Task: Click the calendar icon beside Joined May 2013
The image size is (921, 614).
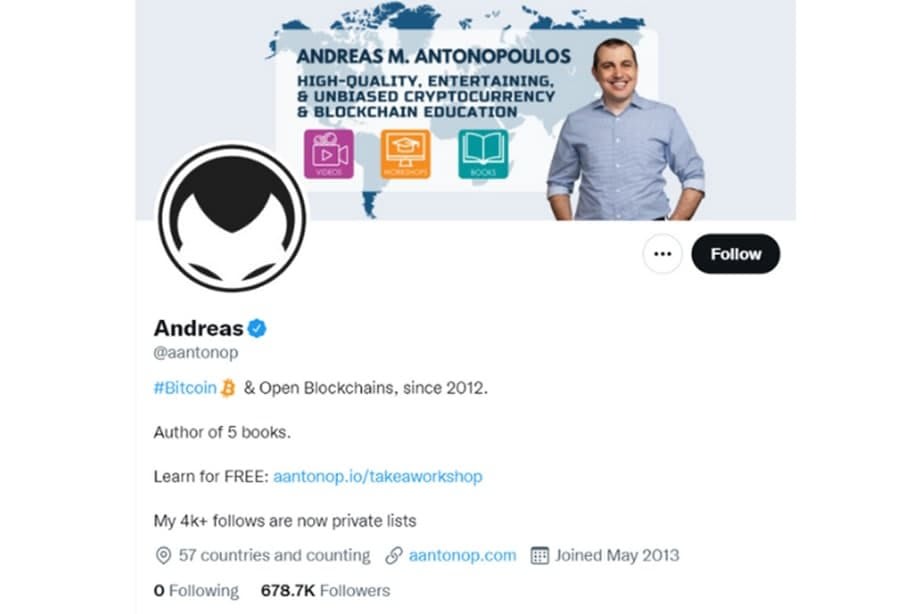Action: 539,555
